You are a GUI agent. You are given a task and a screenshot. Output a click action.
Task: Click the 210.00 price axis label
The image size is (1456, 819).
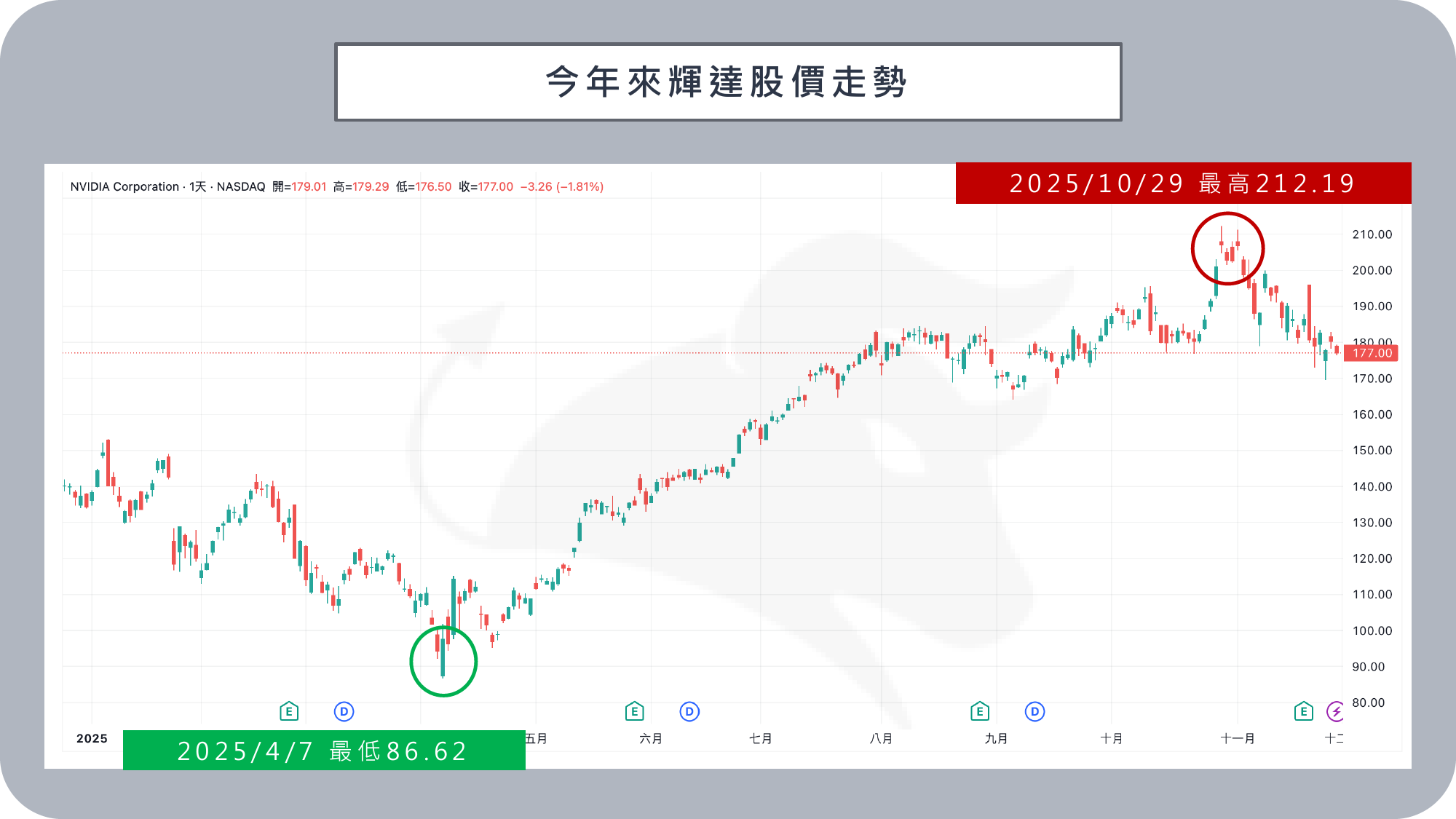click(x=1372, y=234)
